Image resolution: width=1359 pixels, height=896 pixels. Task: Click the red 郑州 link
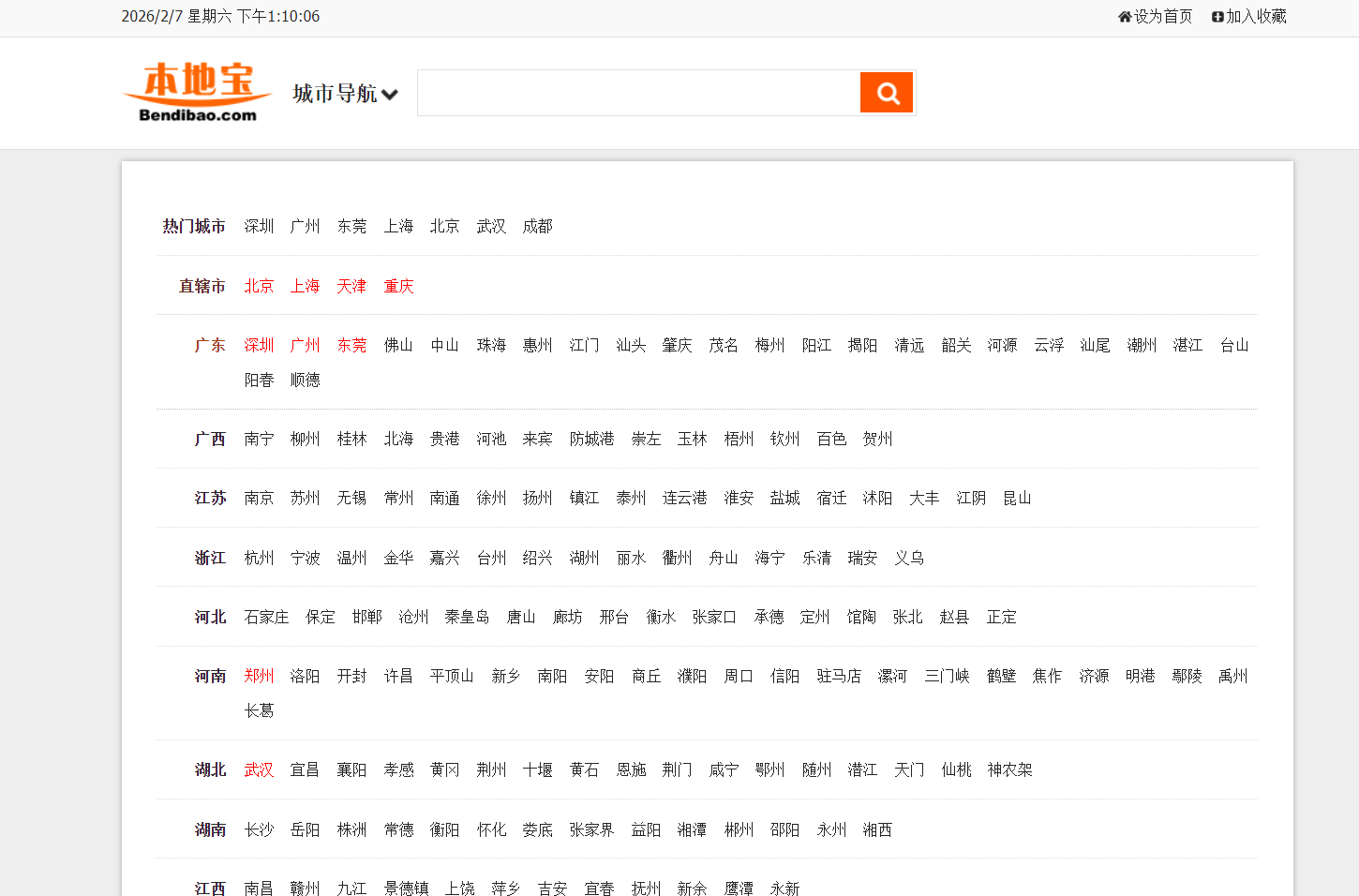[259, 676]
